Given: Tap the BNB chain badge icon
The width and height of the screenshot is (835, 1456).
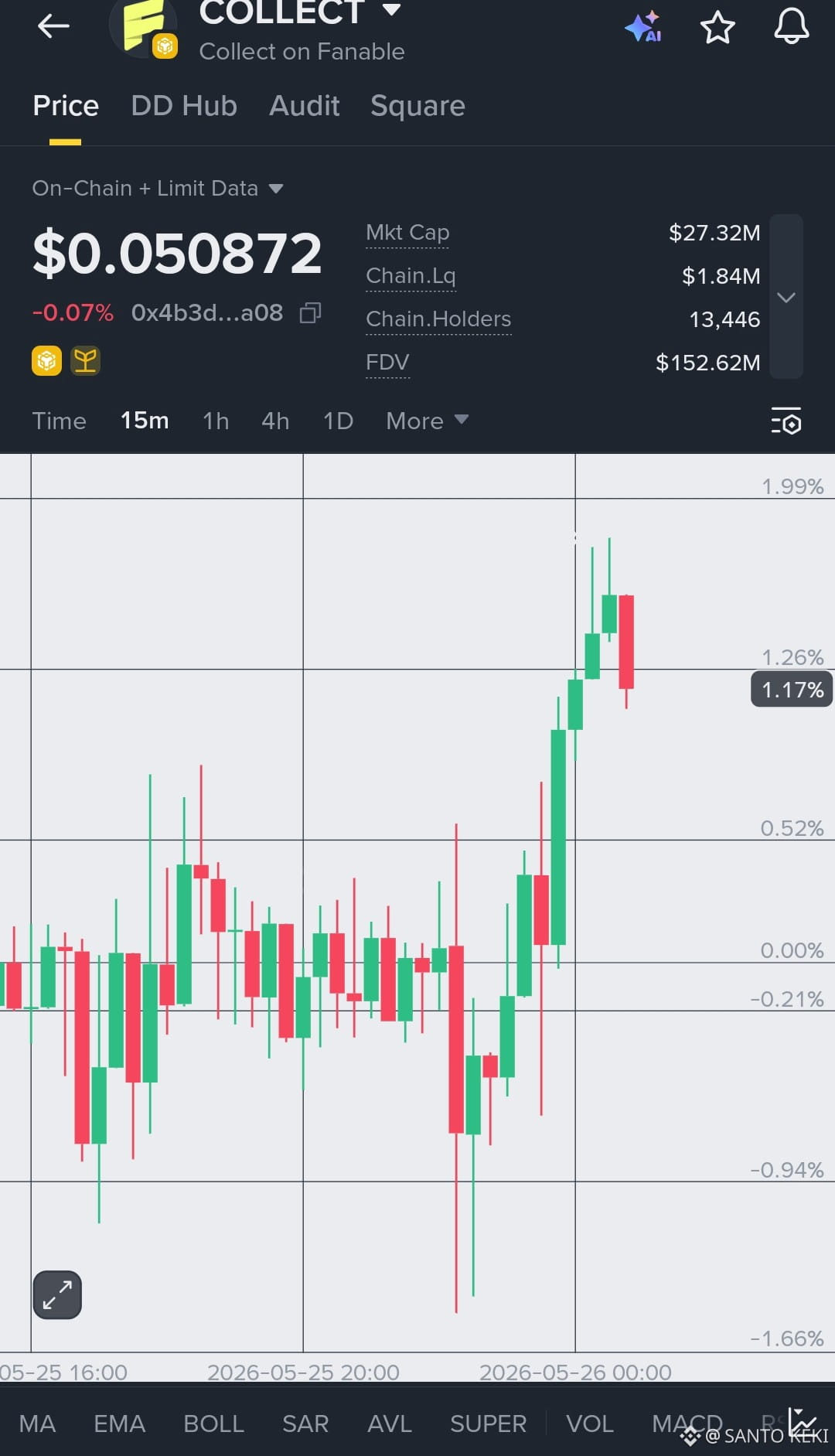Looking at the screenshot, I should (x=46, y=360).
